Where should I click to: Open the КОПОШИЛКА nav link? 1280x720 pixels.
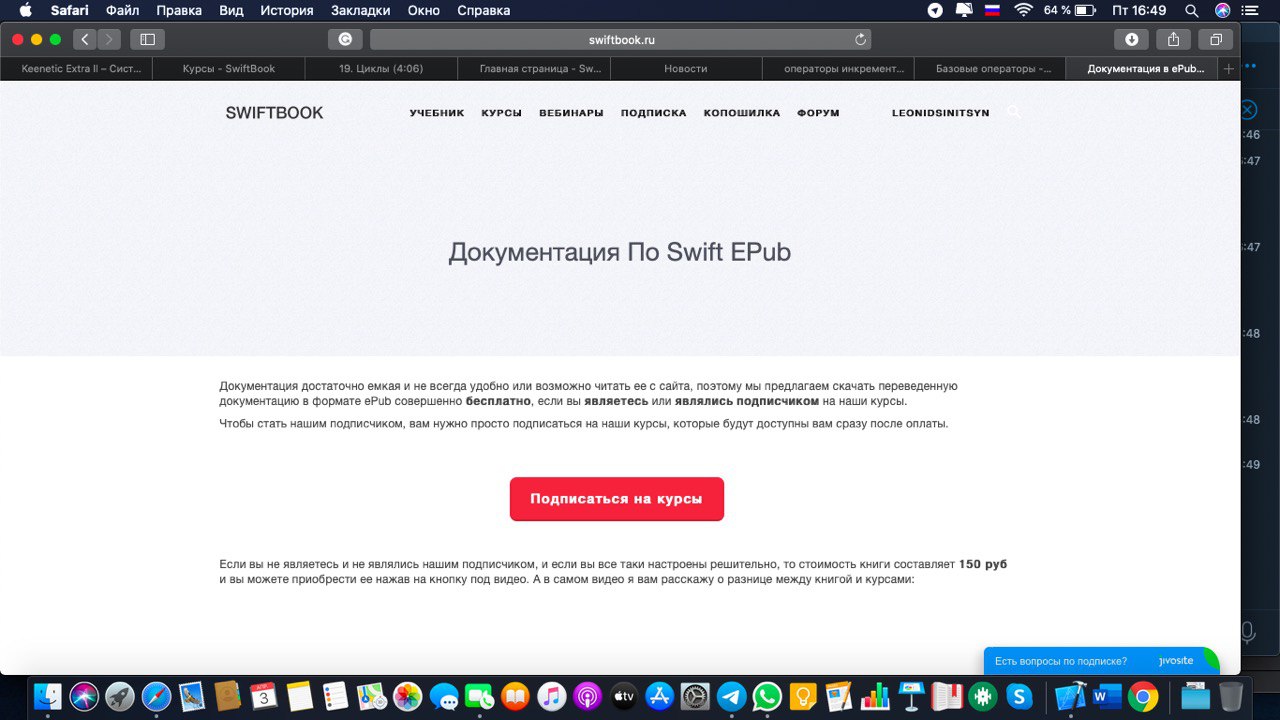pyautogui.click(x=741, y=113)
